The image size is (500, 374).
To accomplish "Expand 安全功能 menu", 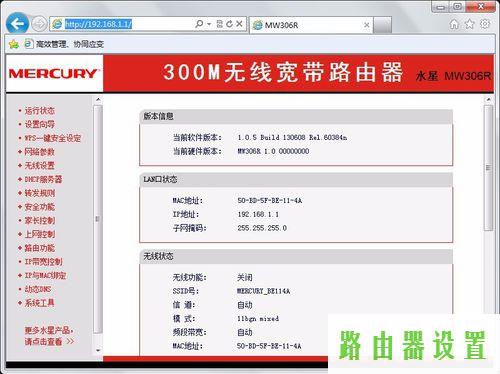I will coord(40,207).
